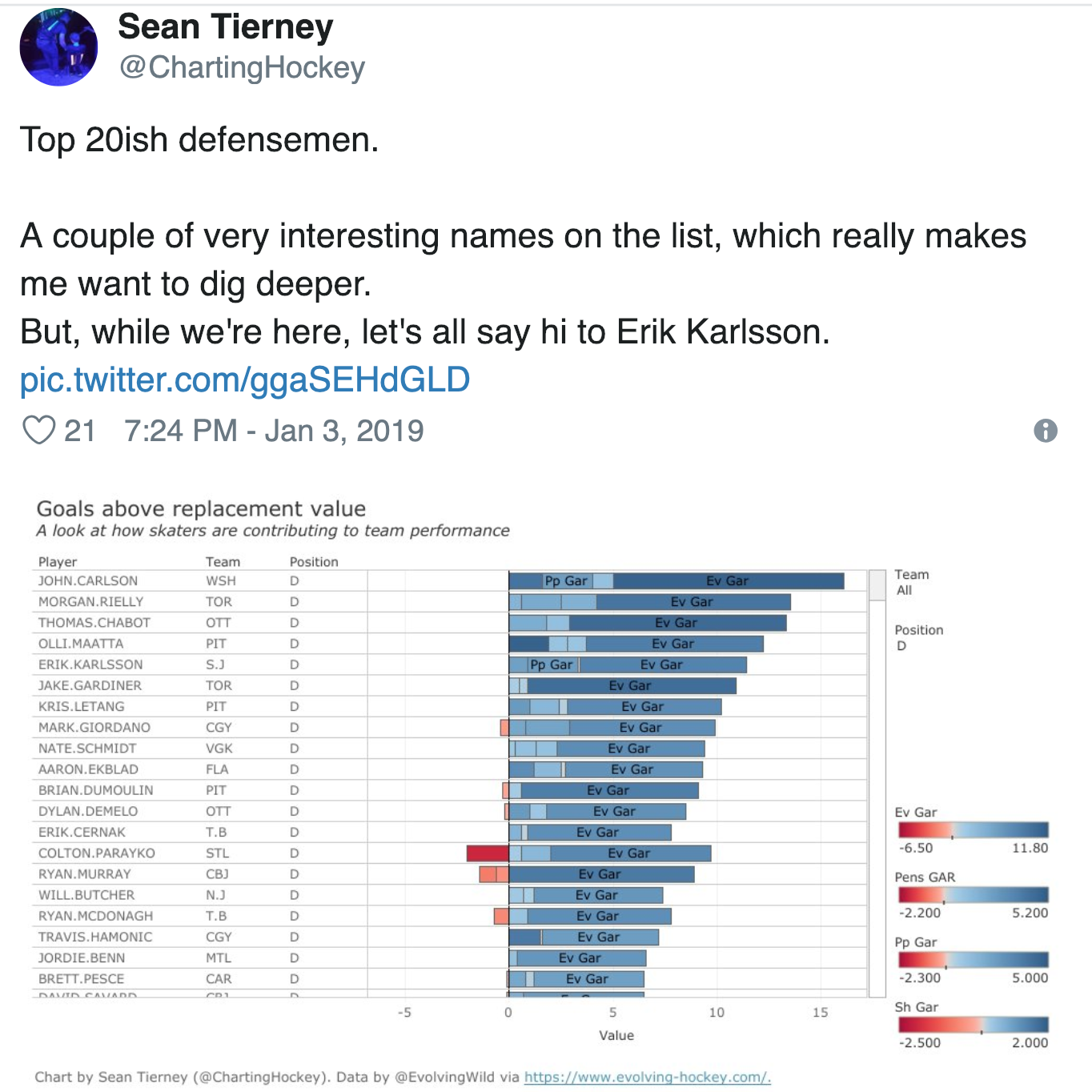The image size is (1092, 1092).
Task: Click the Sh Gar color legend gradient
Action: click(973, 1025)
